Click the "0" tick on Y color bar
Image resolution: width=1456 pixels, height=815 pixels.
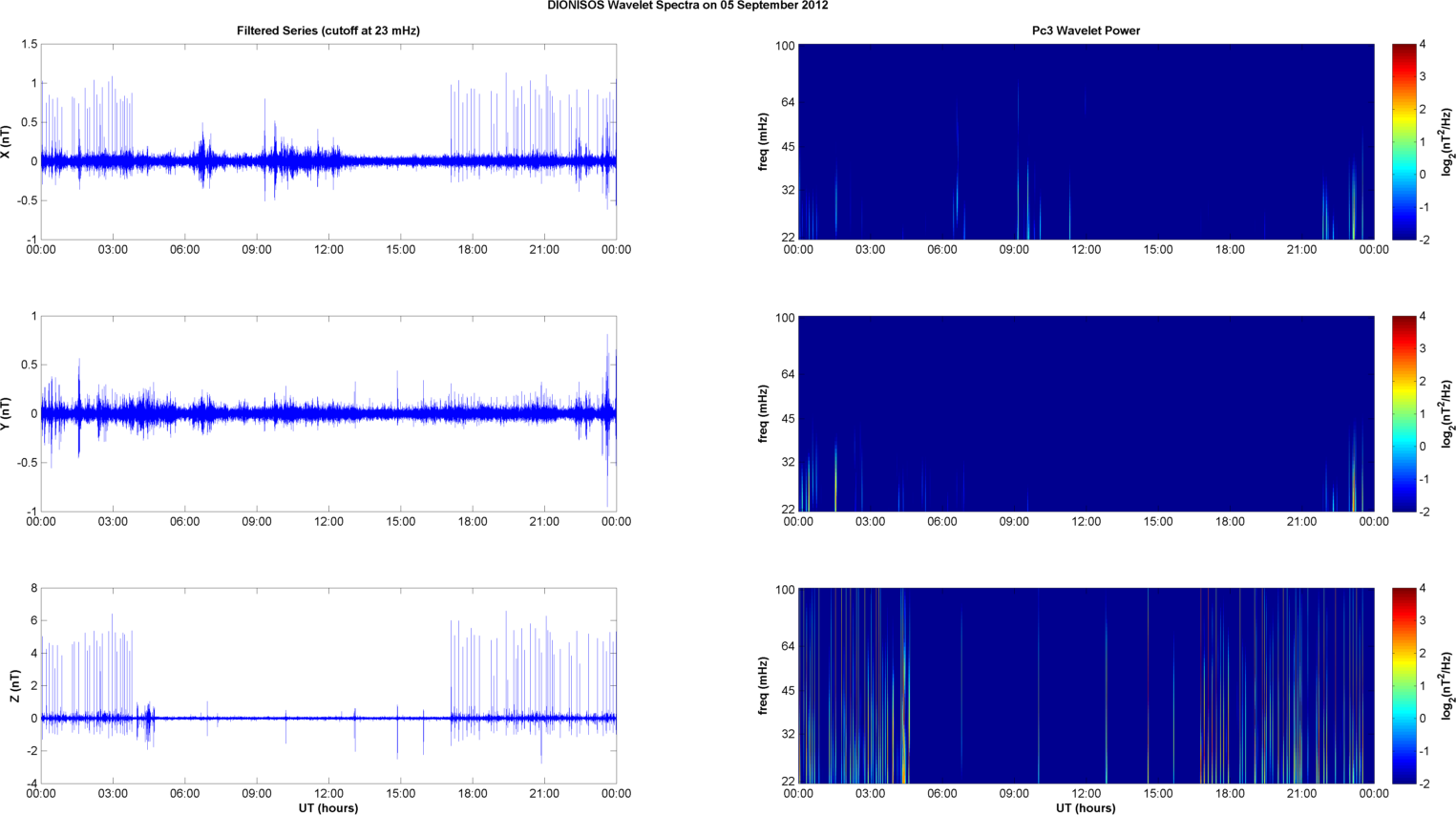coord(1423,447)
